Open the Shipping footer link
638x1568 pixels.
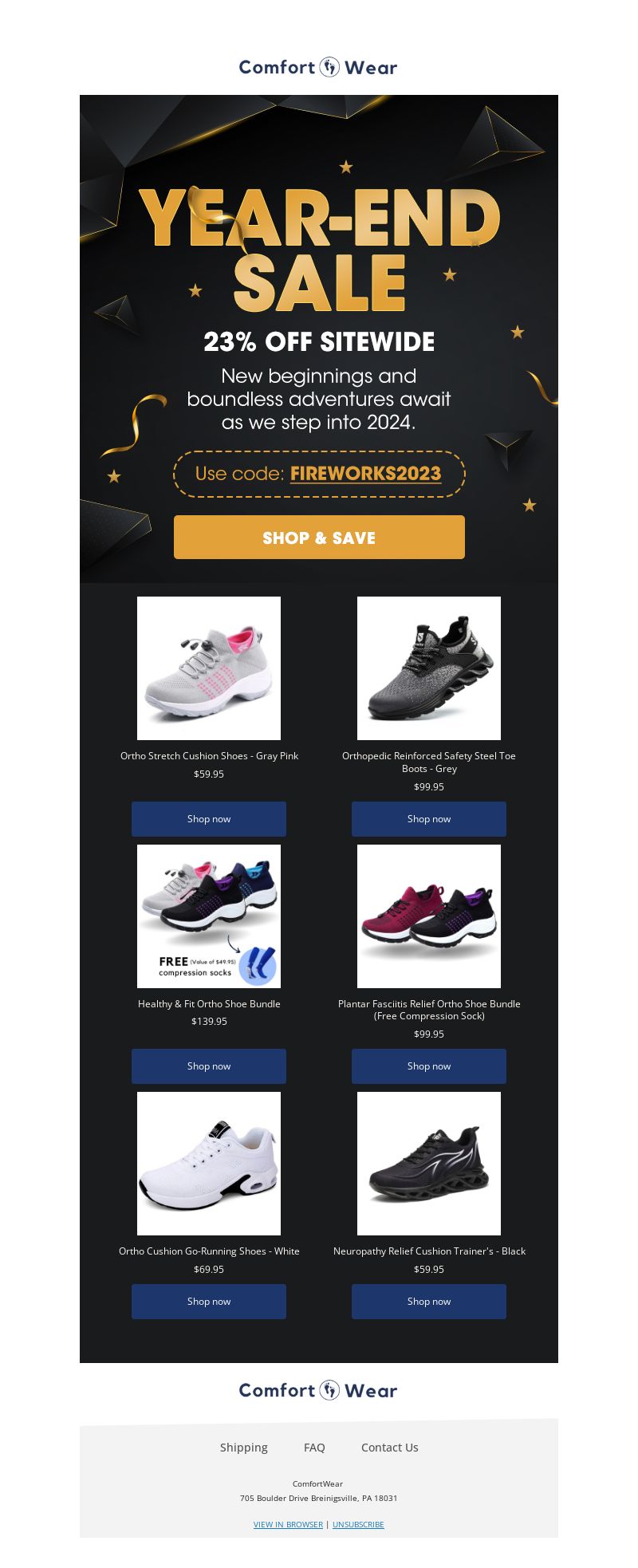(x=244, y=1448)
